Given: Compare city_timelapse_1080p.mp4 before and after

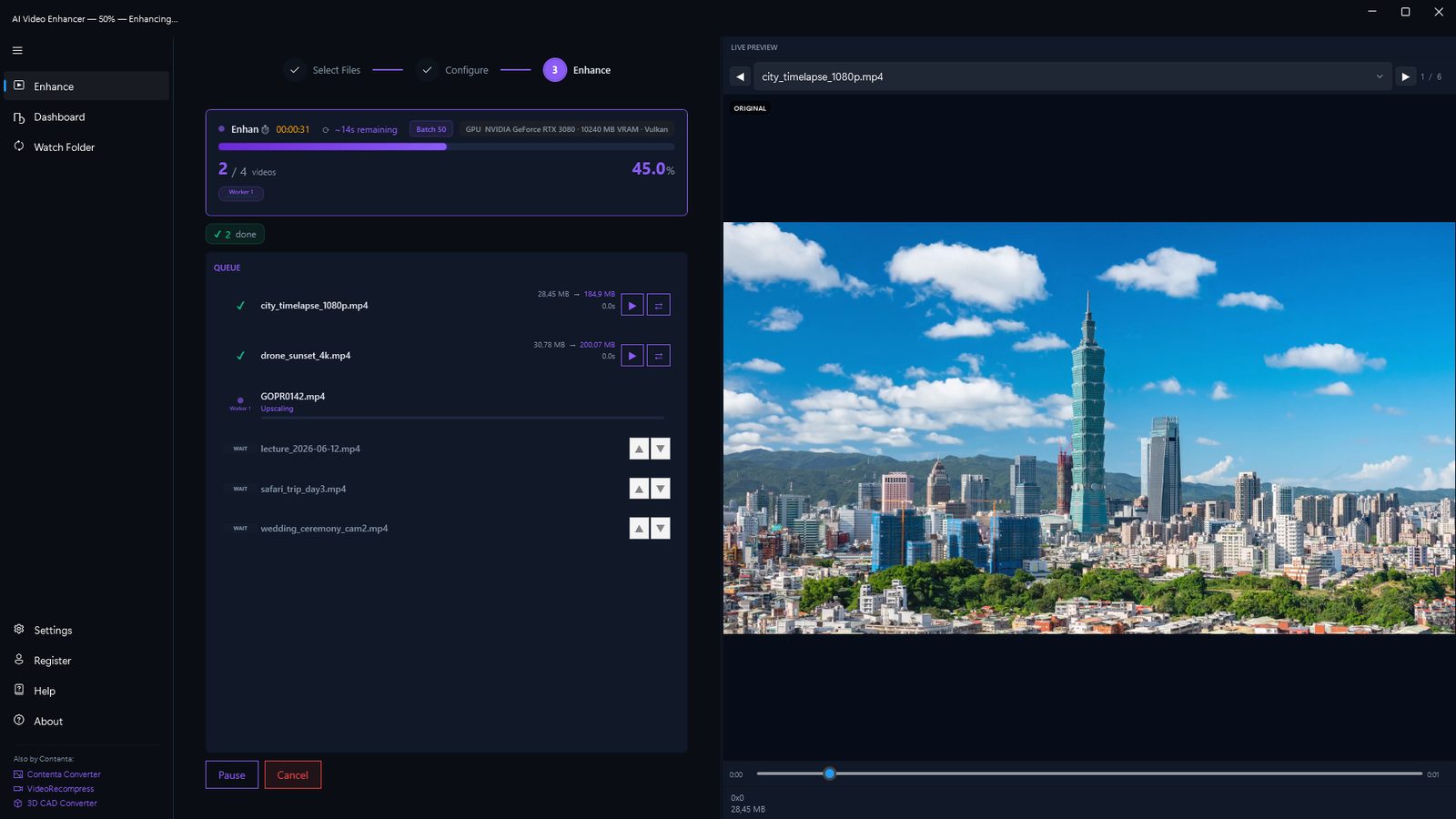Looking at the screenshot, I should coord(659,305).
